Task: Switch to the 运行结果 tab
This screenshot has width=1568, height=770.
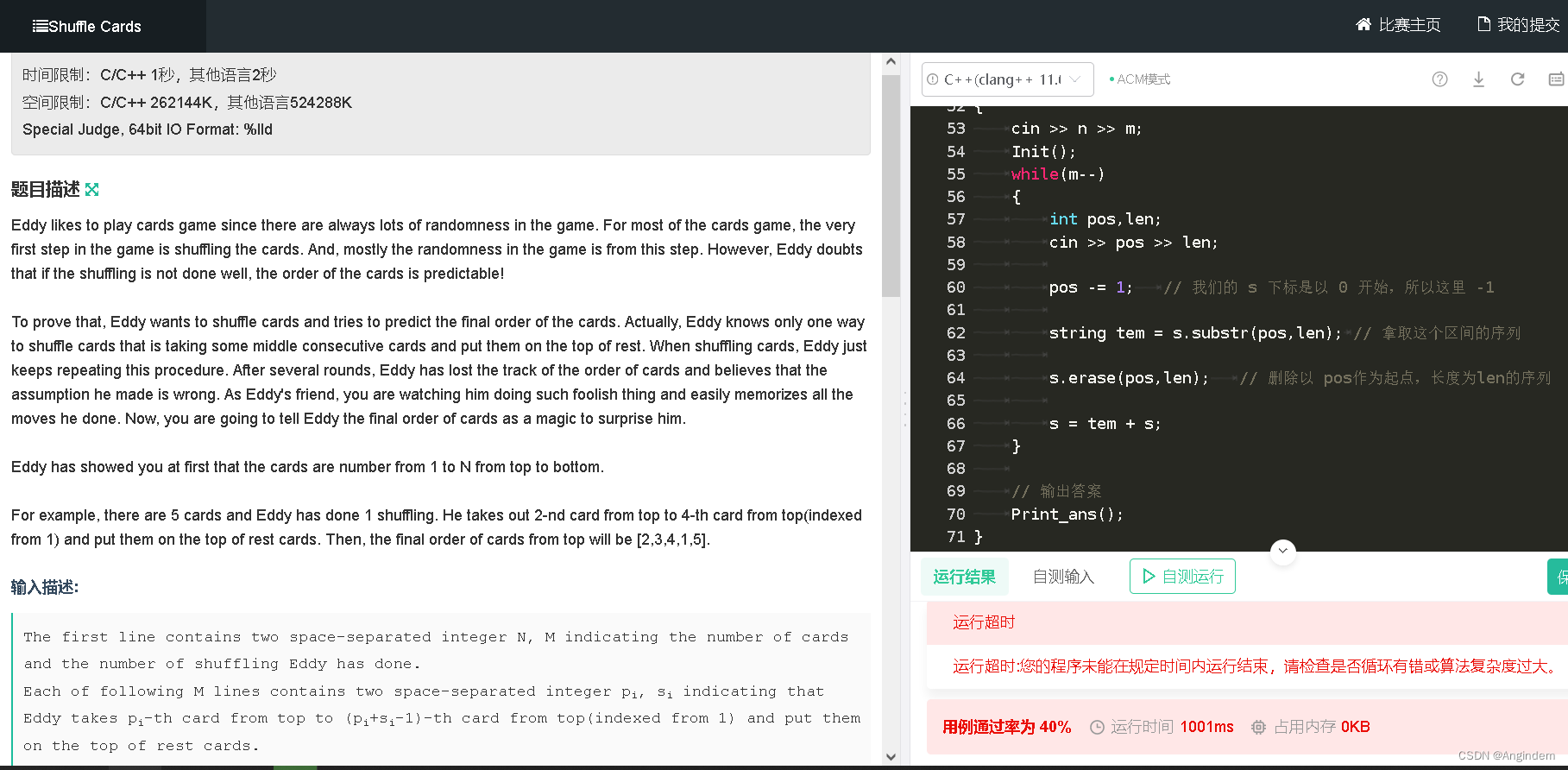Action: click(964, 577)
